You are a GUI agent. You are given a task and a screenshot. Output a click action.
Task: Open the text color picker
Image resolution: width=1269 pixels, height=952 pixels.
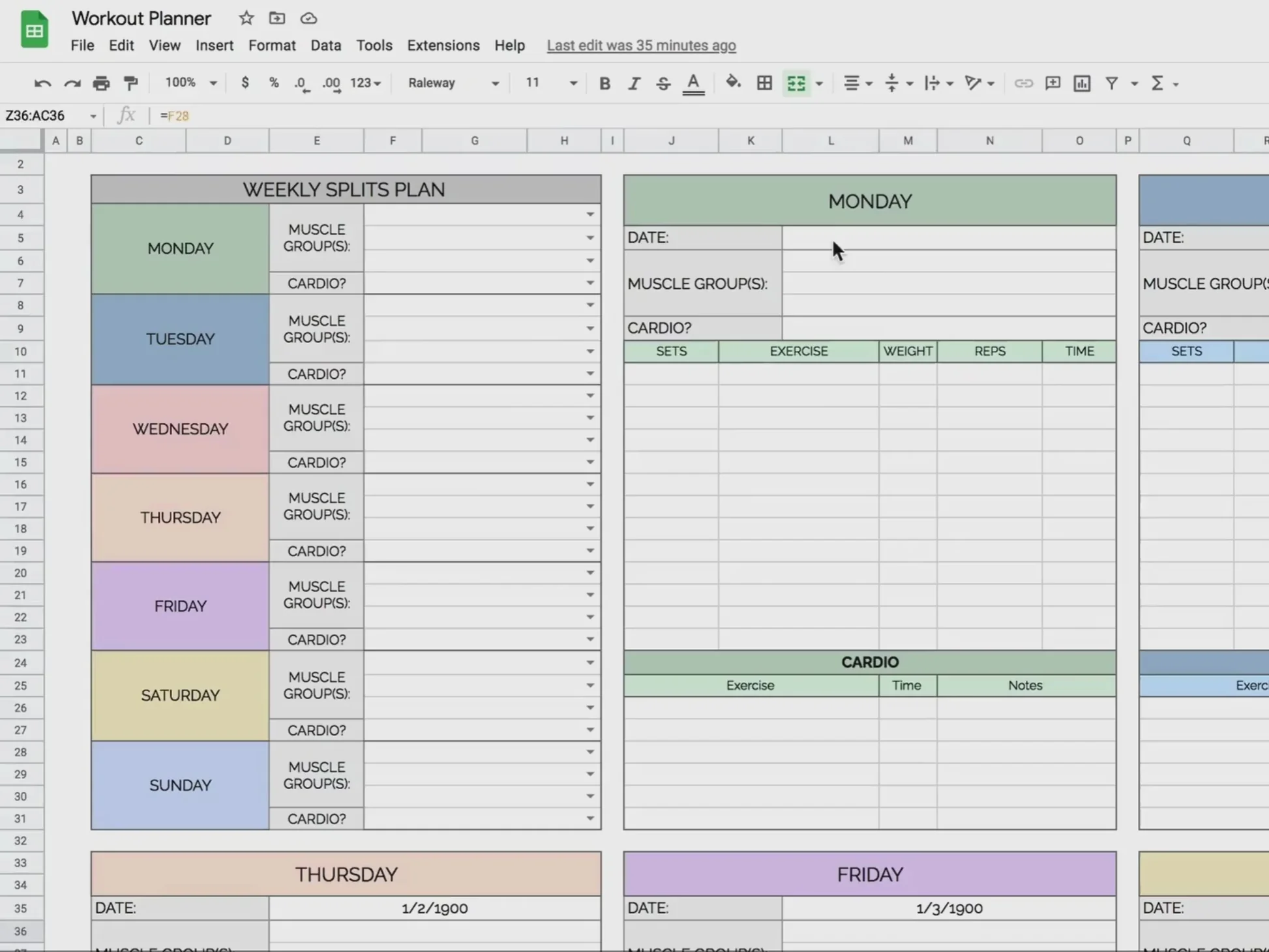693,83
